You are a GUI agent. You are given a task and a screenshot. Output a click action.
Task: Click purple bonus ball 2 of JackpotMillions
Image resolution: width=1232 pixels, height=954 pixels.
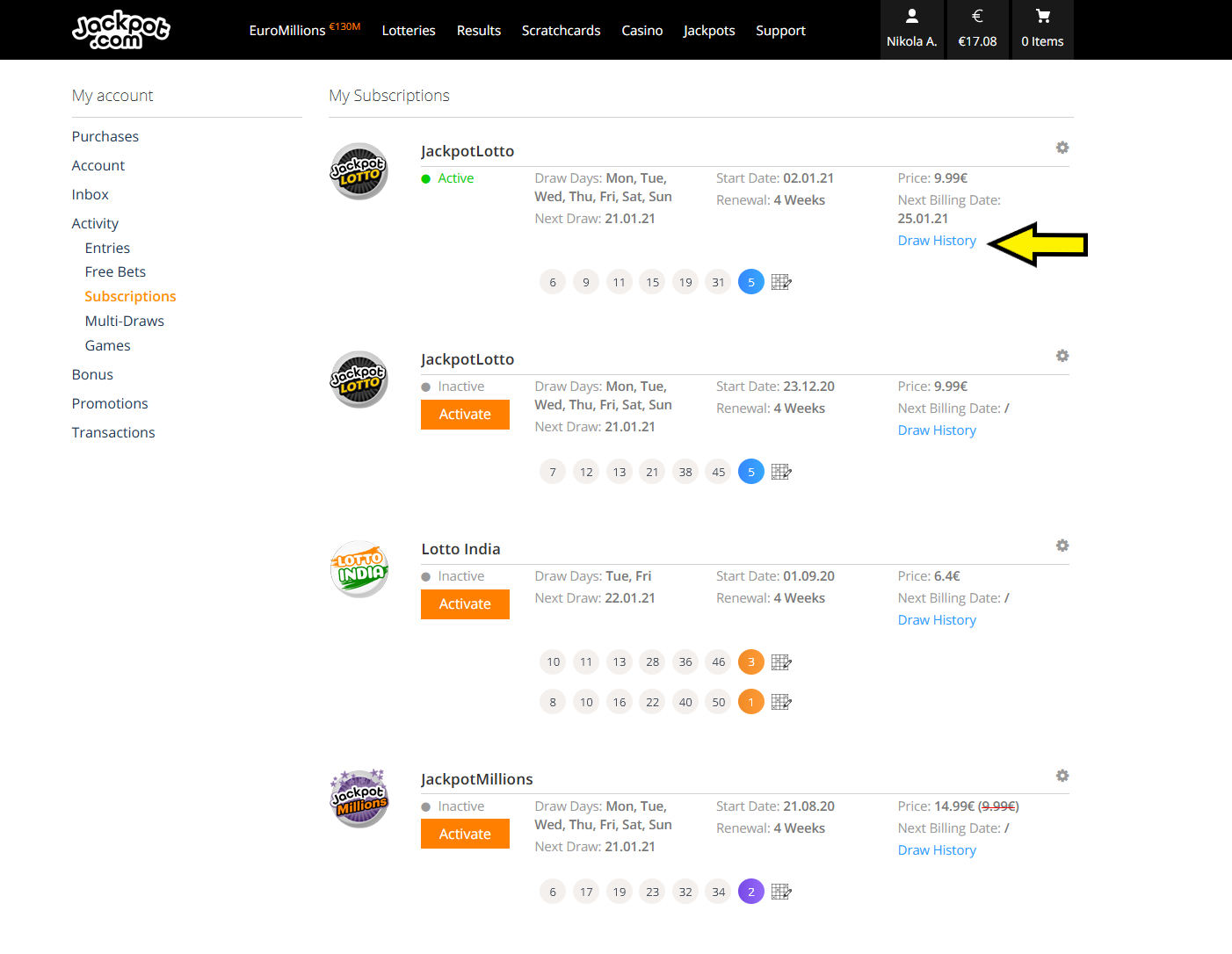coord(751,892)
